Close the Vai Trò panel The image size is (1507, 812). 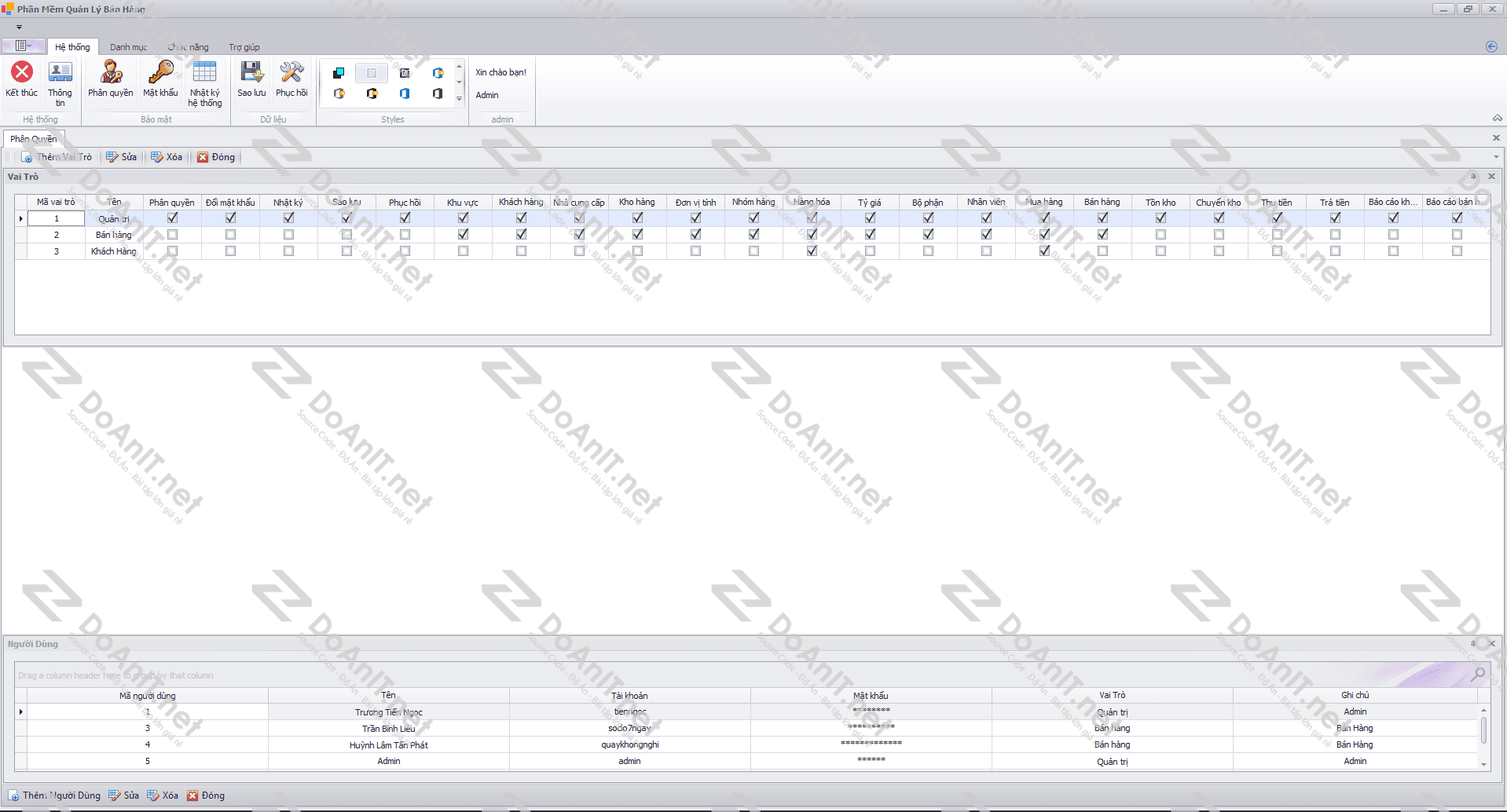(x=1491, y=177)
